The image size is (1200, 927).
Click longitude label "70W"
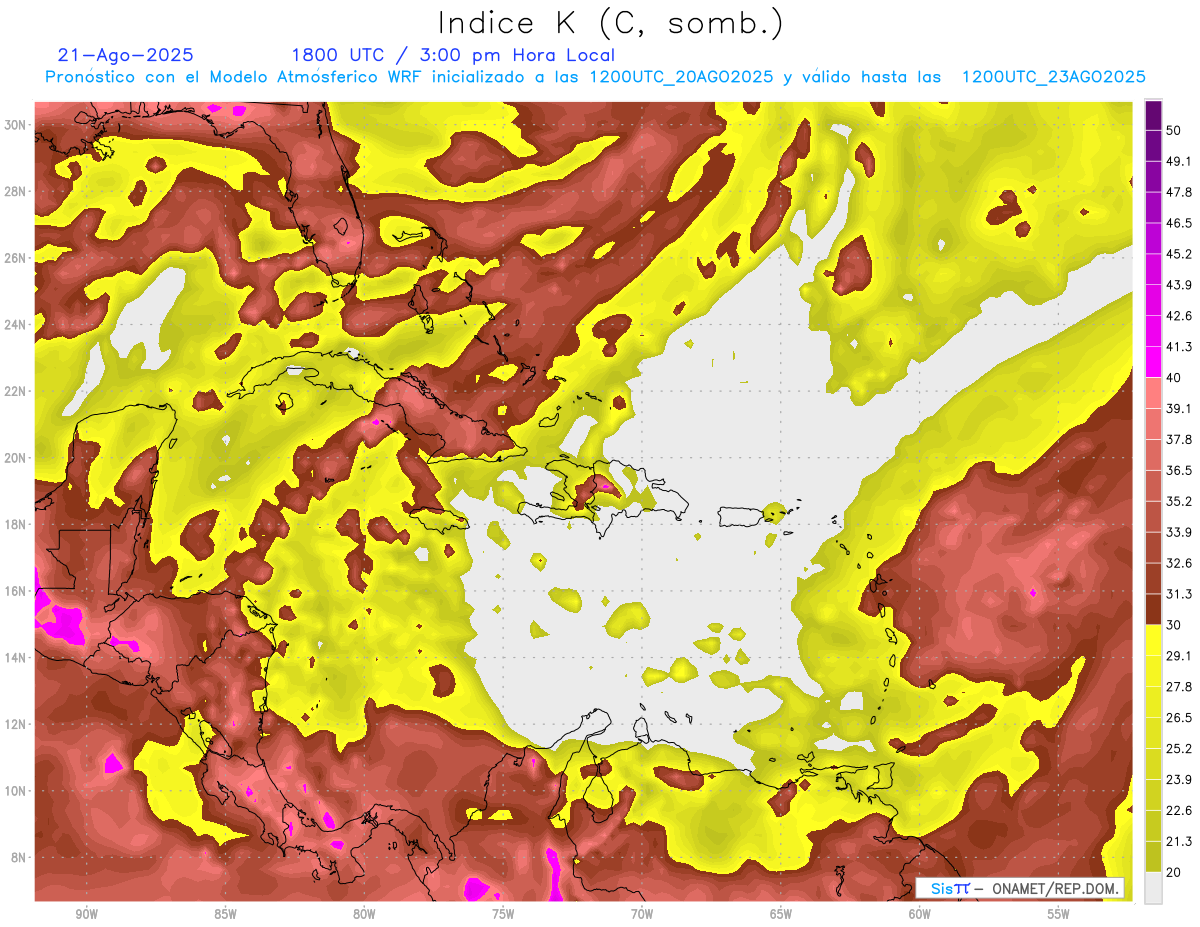click(642, 914)
